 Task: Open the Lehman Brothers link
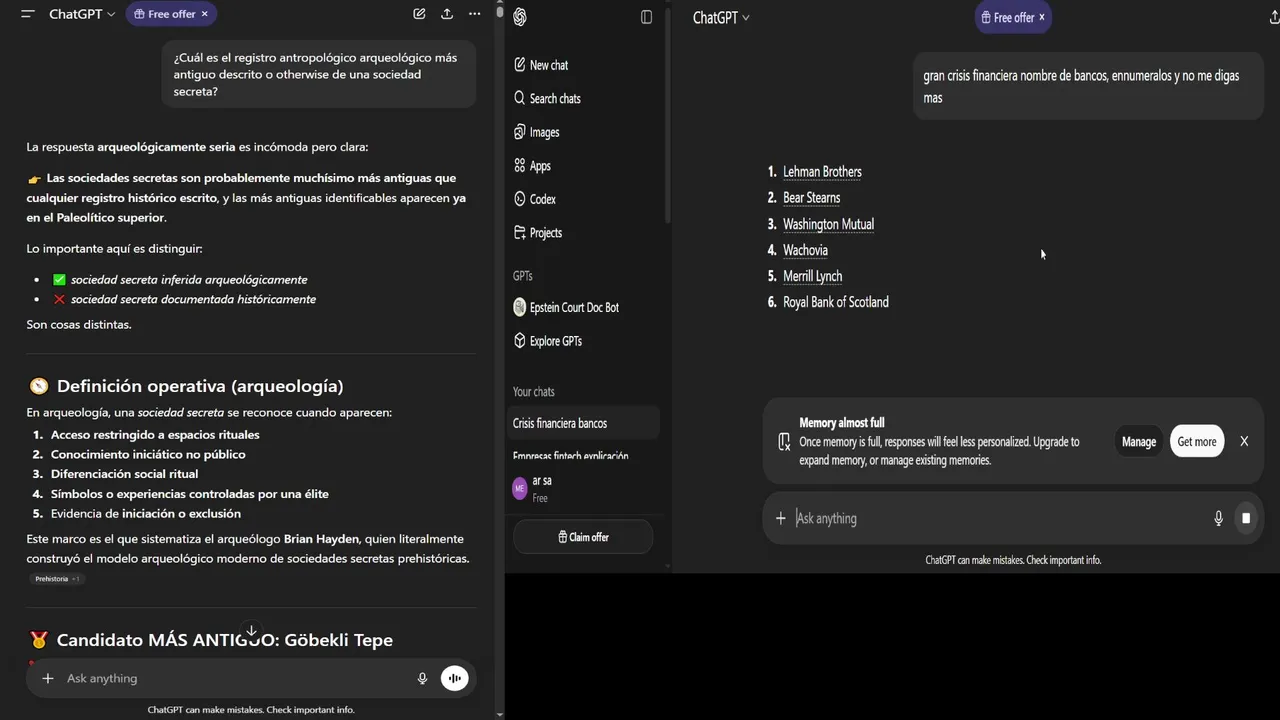(x=822, y=172)
